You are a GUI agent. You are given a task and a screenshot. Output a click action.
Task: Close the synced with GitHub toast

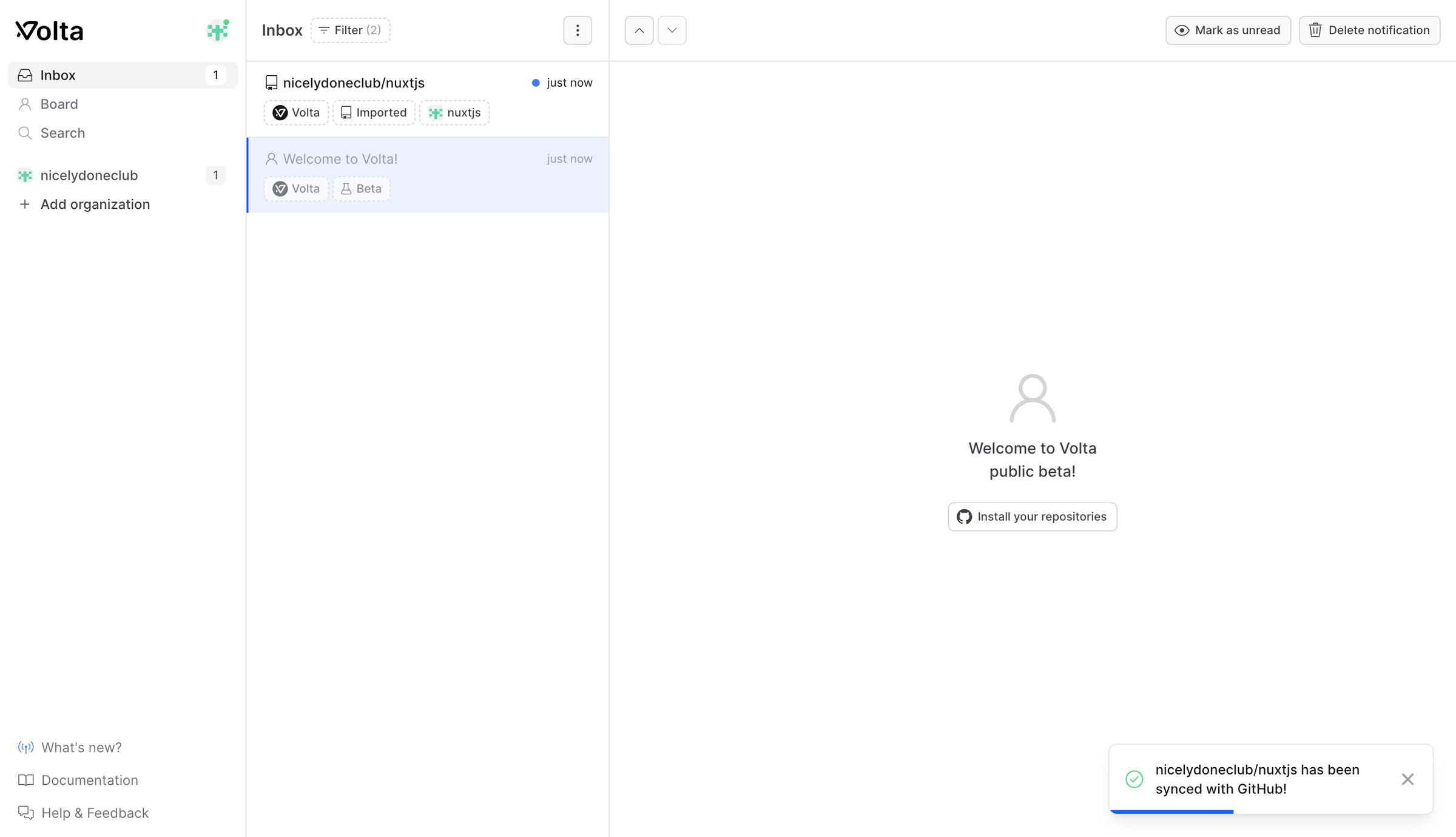coord(1407,779)
